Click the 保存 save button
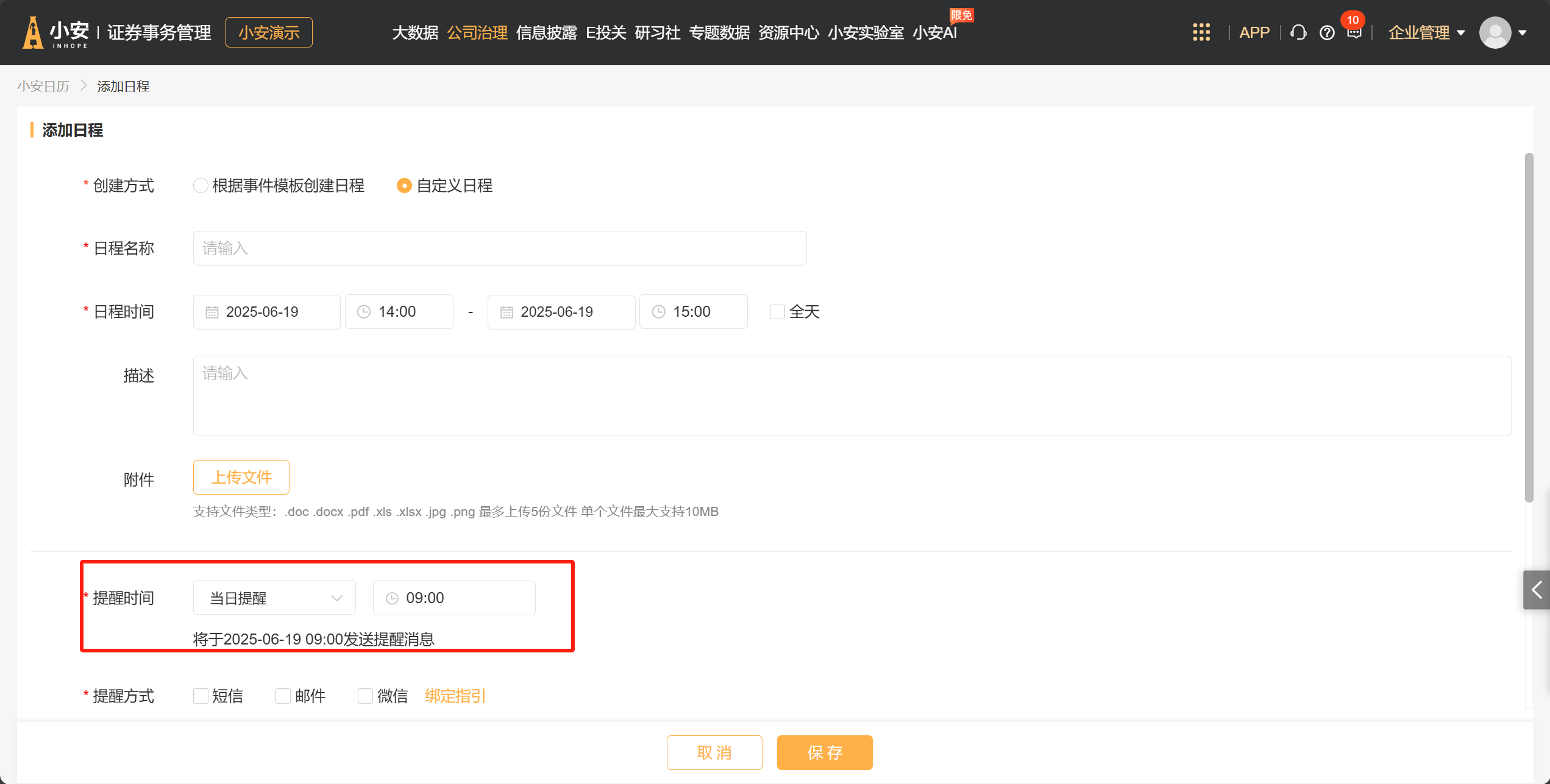 click(825, 752)
